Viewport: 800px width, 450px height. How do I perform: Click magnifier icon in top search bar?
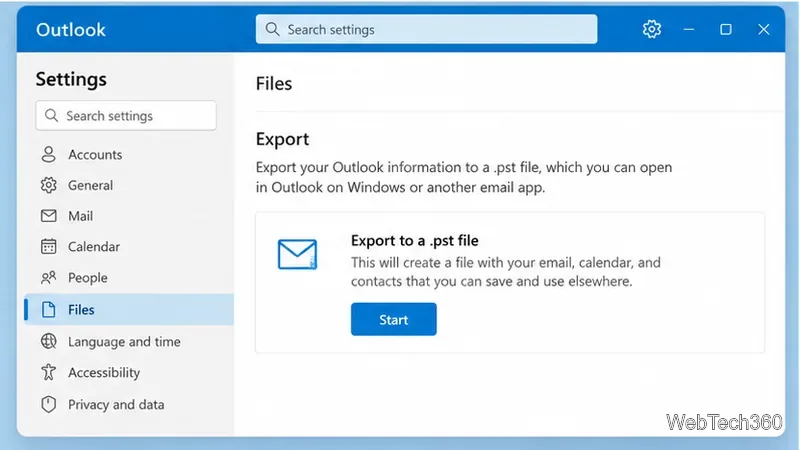(272, 29)
